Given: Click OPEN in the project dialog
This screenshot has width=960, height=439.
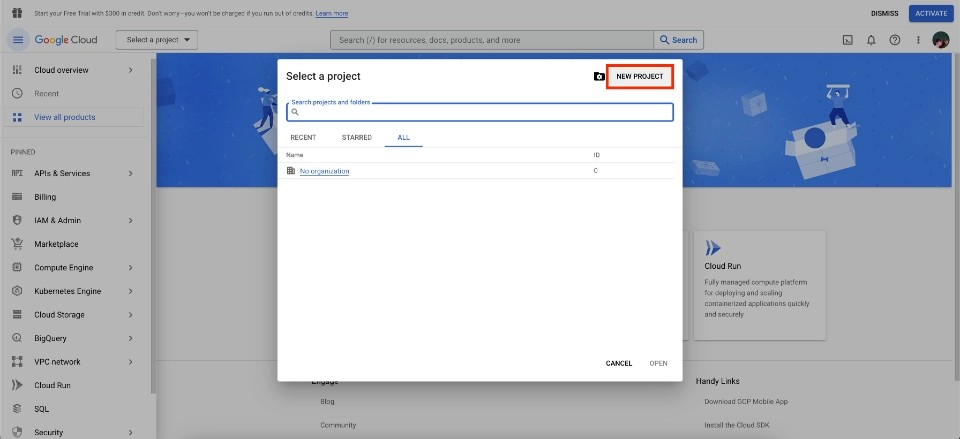Looking at the screenshot, I should 658,364.
